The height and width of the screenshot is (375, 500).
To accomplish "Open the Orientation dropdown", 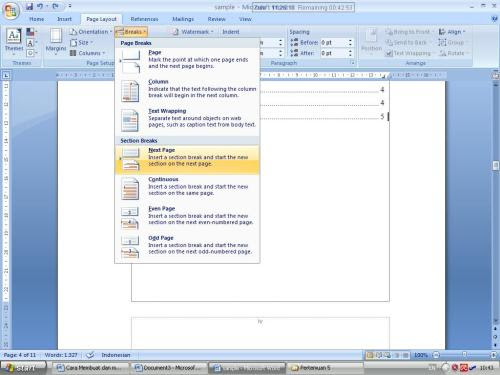I will click(91, 32).
